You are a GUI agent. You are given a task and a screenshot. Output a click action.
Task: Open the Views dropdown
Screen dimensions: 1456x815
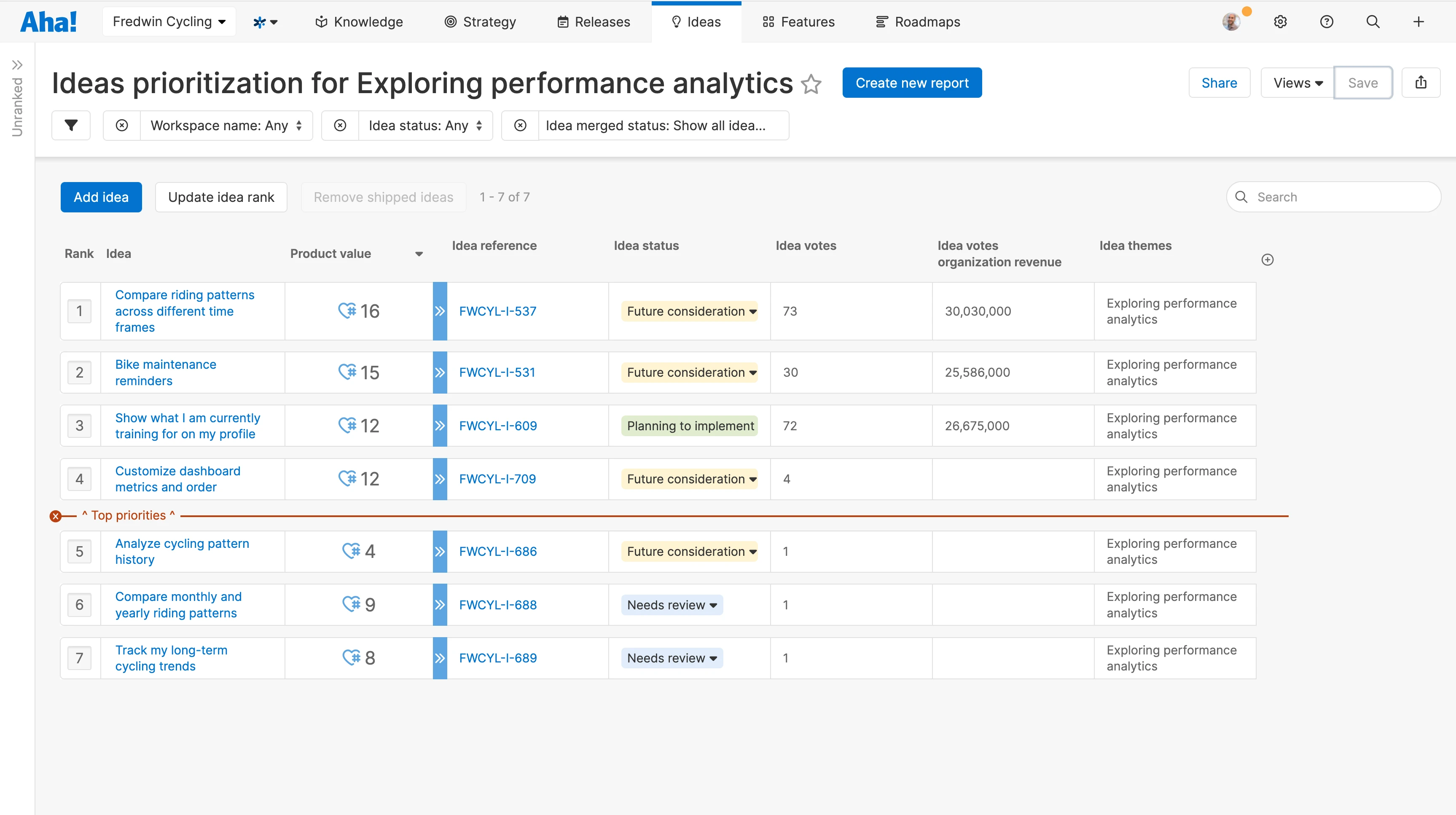tap(1297, 83)
